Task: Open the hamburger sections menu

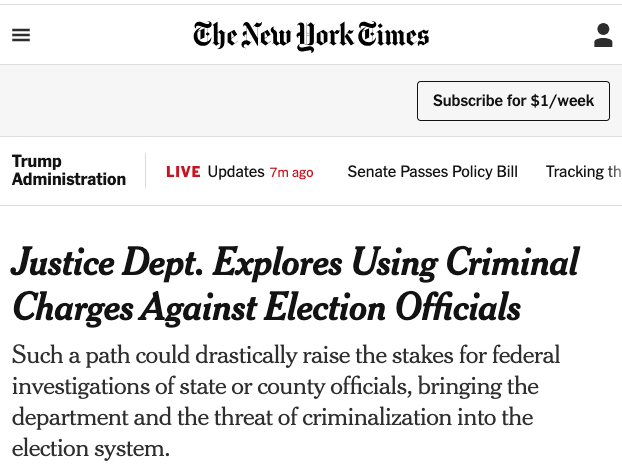Action: click(21, 35)
